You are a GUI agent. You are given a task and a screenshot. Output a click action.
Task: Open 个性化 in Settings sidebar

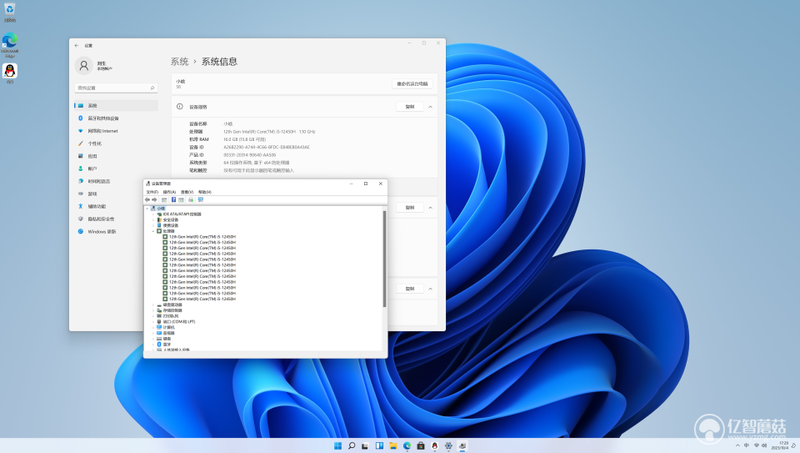[116, 143]
